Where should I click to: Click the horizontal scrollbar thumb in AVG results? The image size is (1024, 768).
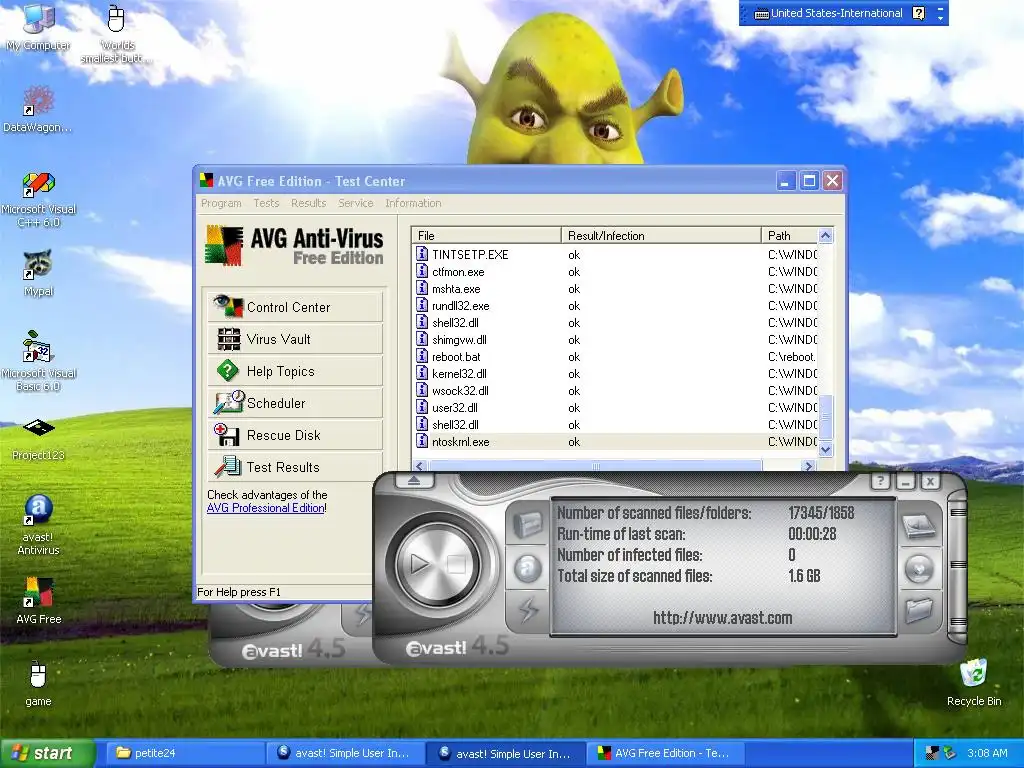point(595,466)
